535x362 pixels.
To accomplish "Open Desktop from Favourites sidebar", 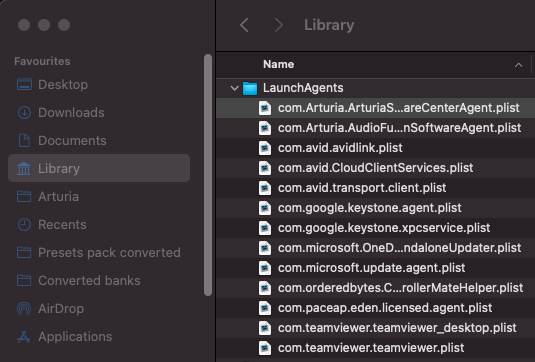I will (x=99, y=84).
